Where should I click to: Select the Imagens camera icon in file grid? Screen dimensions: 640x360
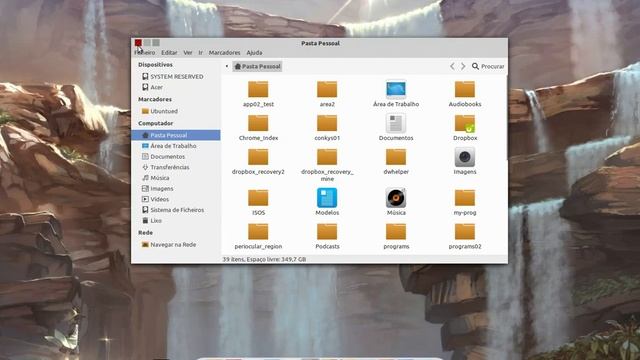click(465, 157)
